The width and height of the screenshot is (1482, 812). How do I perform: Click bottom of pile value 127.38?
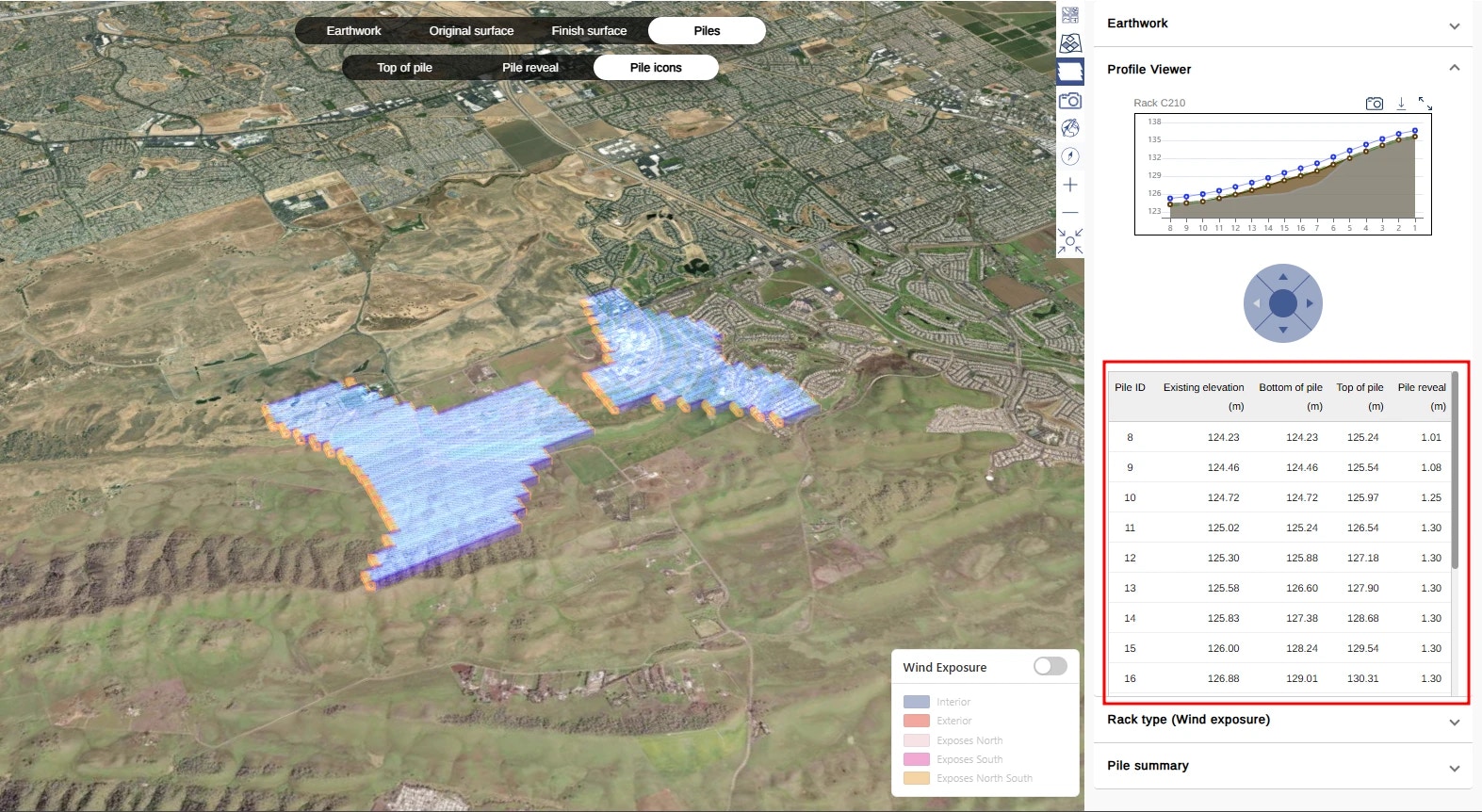[1302, 618]
